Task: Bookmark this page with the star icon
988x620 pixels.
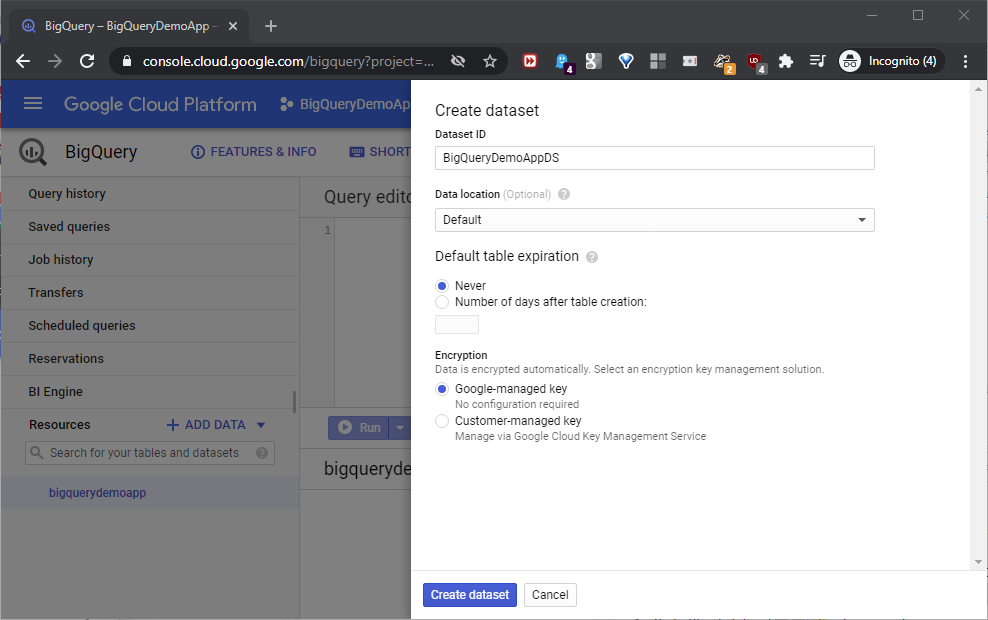Action: coord(490,61)
